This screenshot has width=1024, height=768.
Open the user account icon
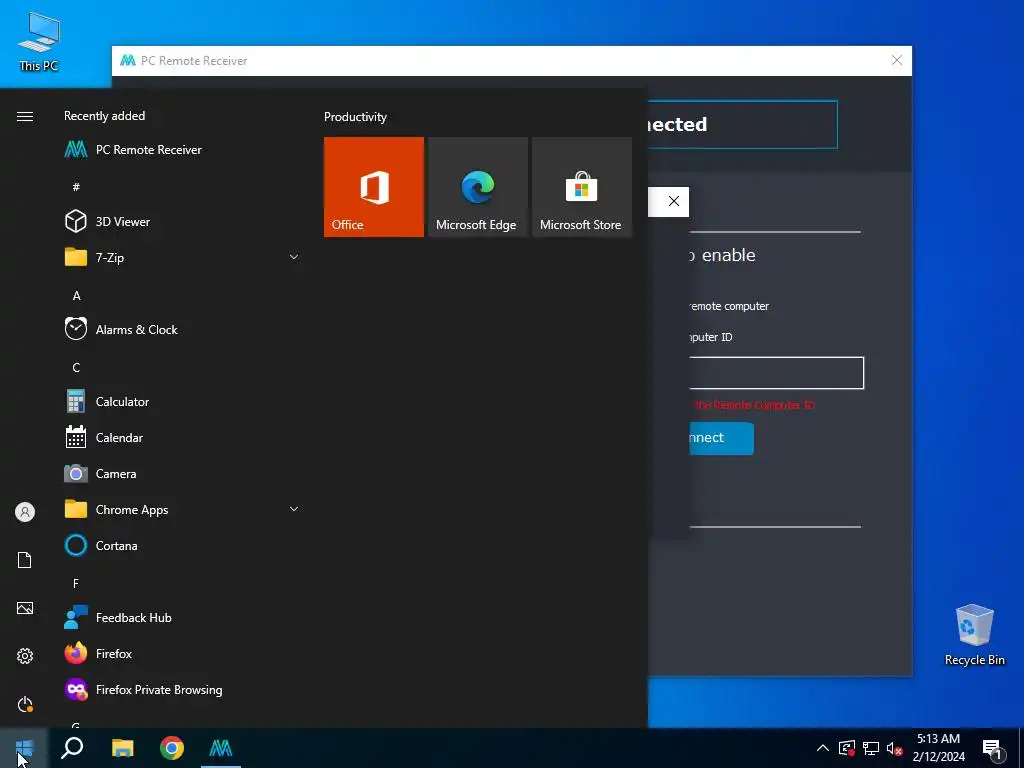tap(25, 512)
